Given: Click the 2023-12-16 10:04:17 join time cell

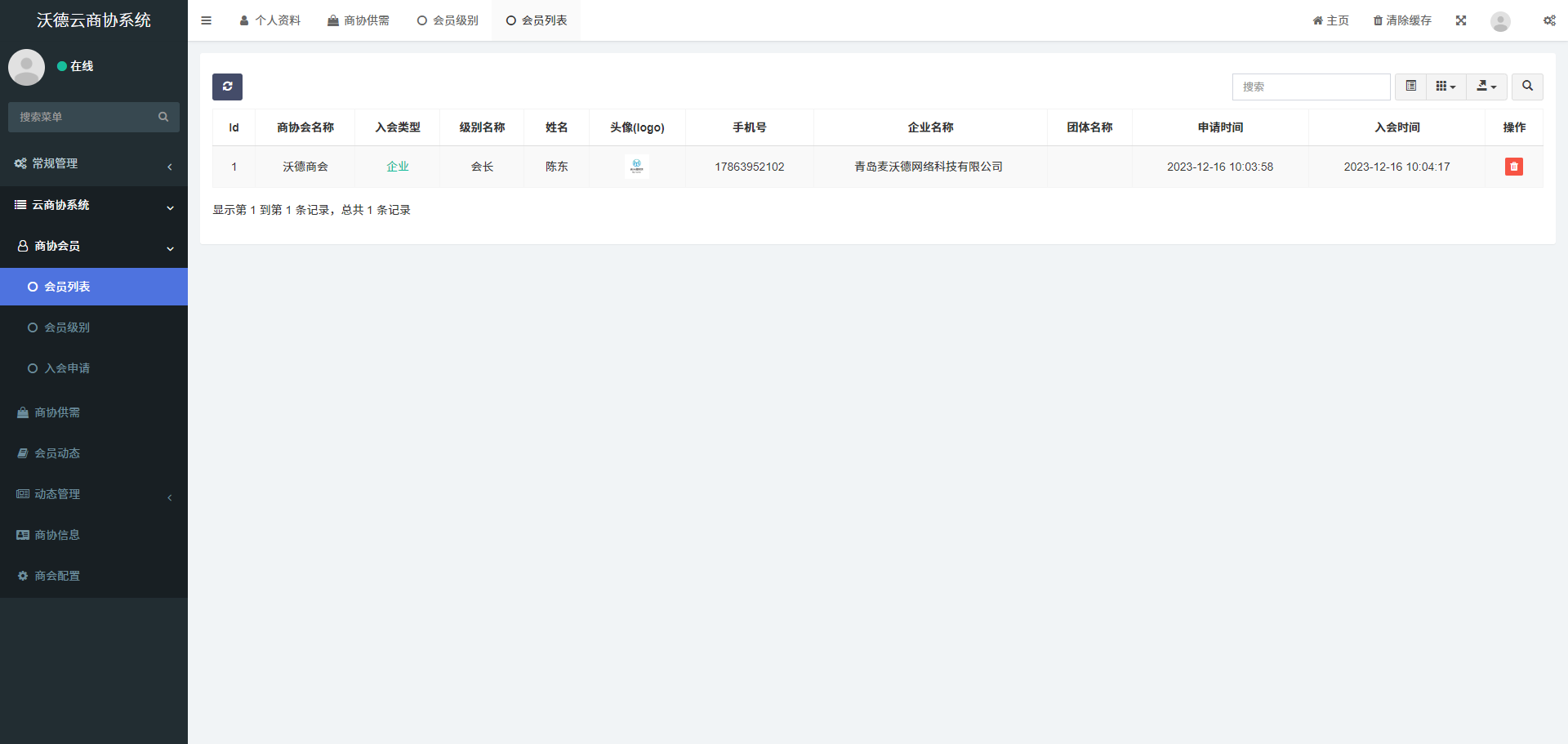Looking at the screenshot, I should click(1397, 167).
